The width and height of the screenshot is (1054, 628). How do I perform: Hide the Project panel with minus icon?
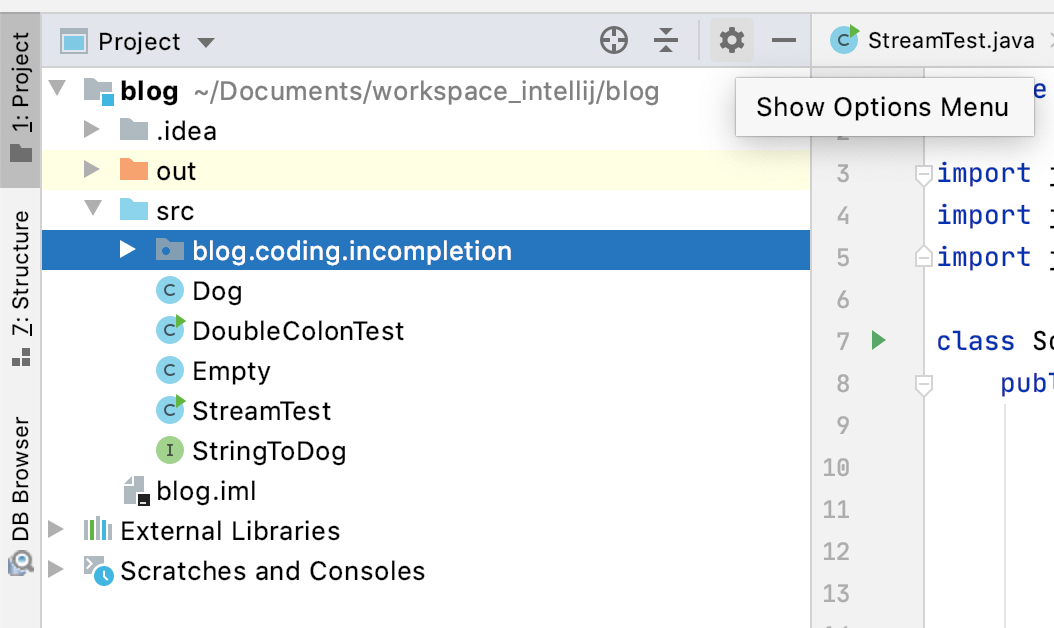click(784, 41)
